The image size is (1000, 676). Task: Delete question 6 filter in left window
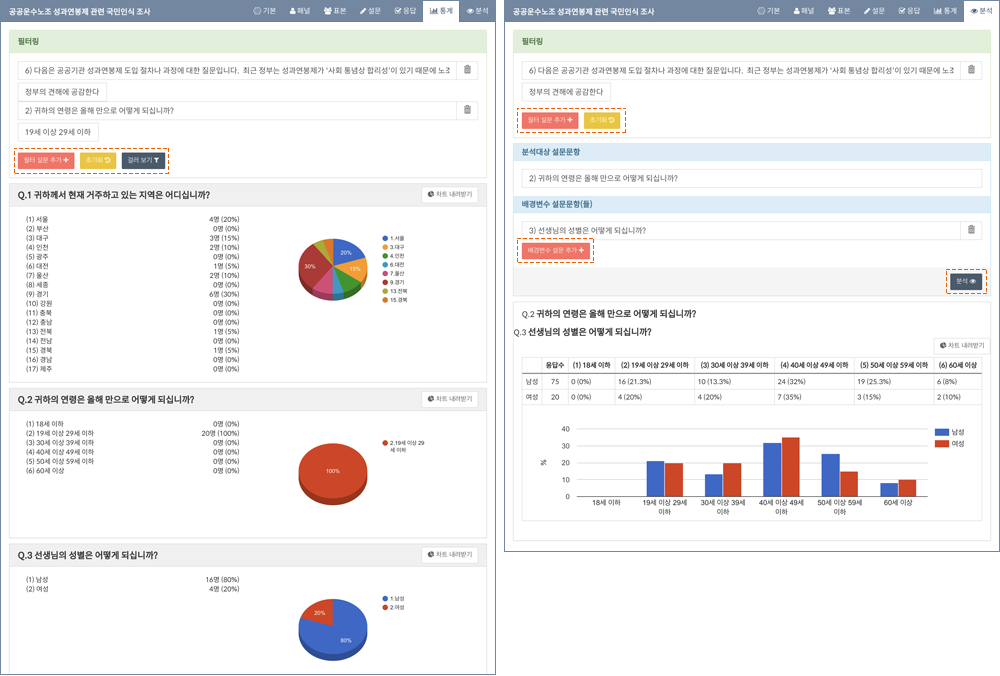467,70
